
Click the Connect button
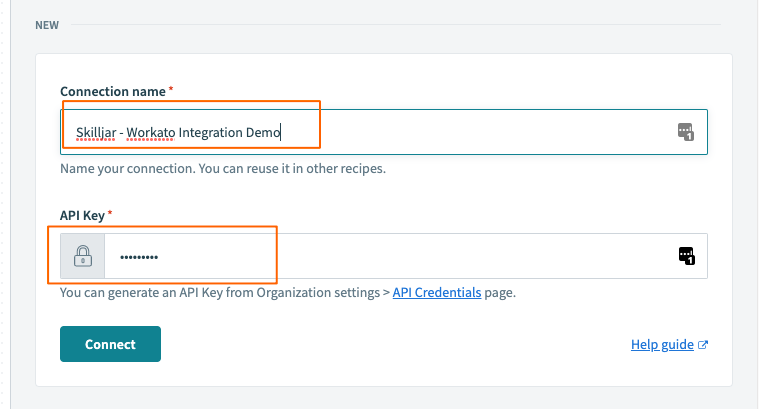coord(110,344)
